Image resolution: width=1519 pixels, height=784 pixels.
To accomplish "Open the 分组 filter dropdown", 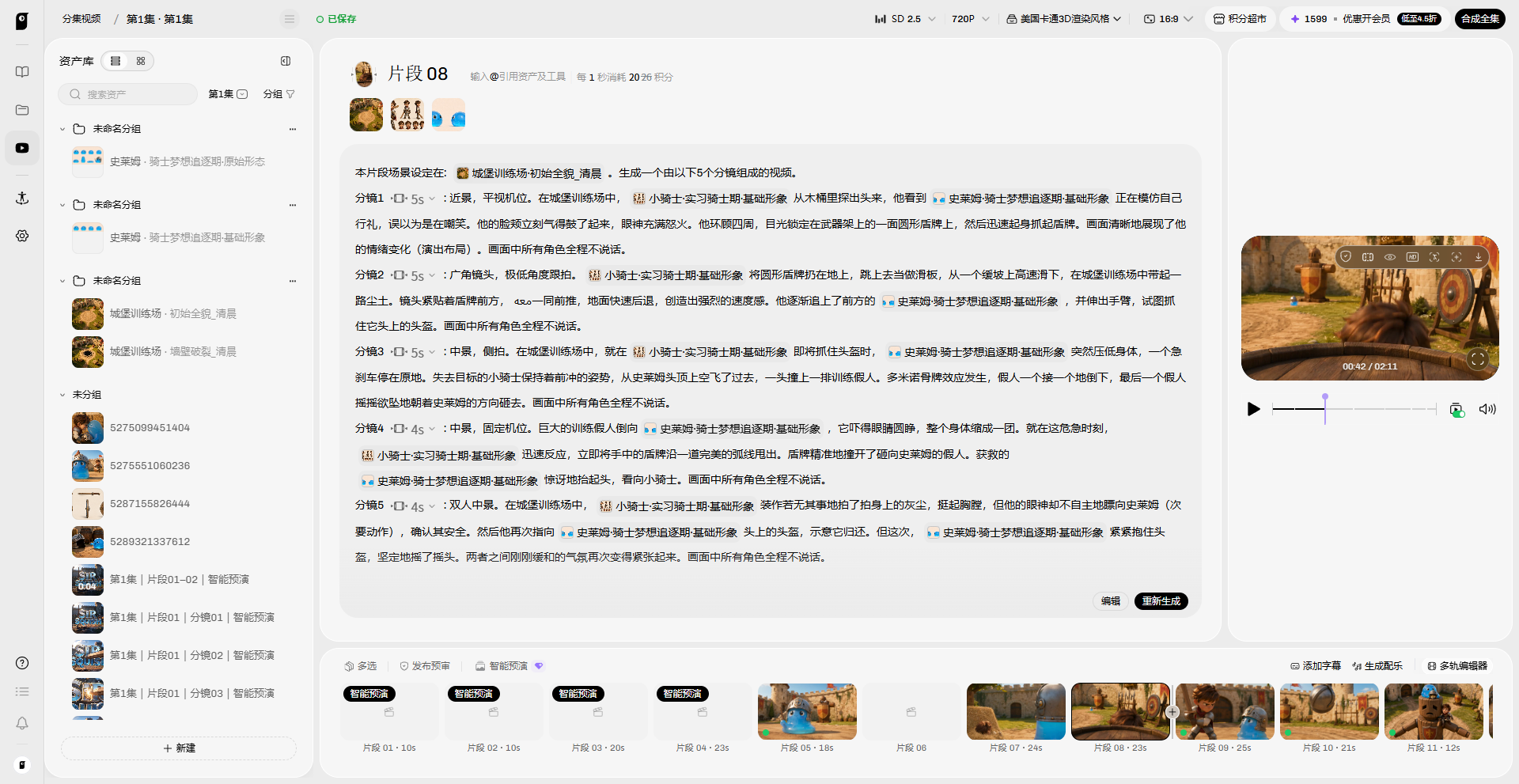I will 278,94.
